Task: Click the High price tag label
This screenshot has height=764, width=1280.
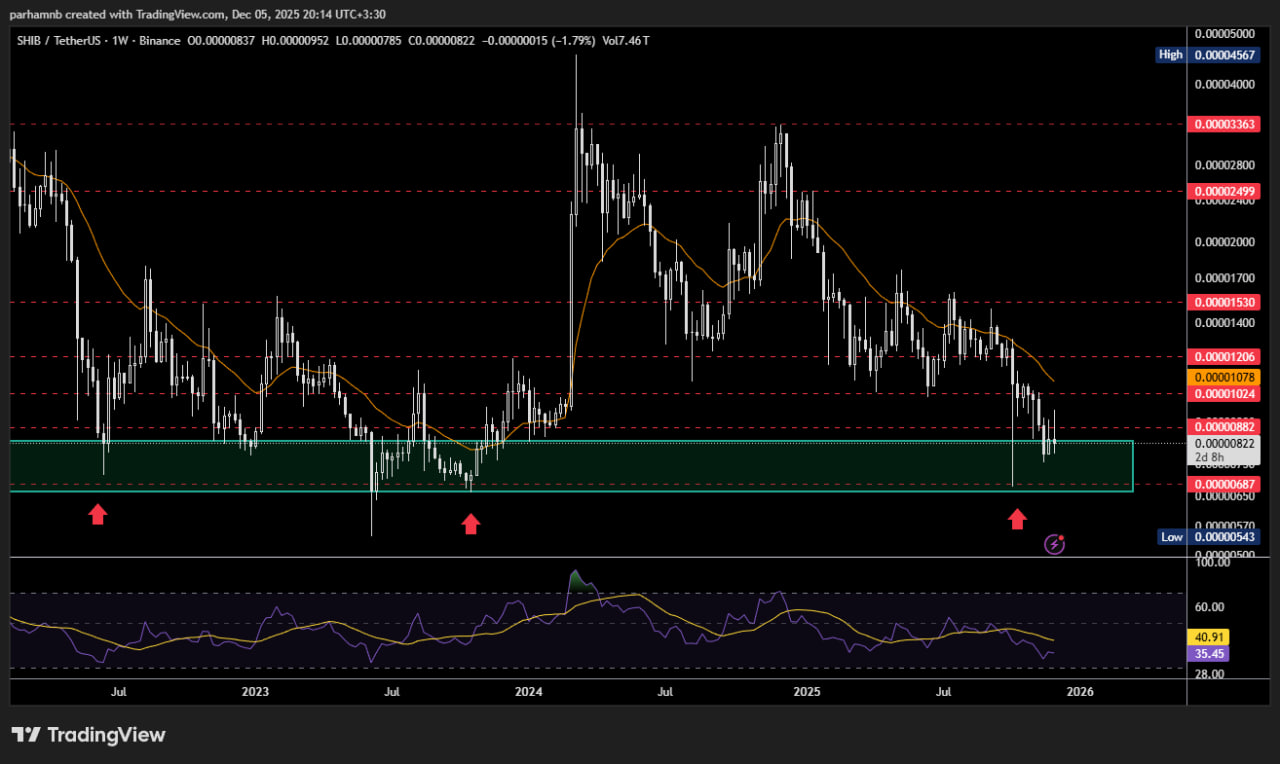Action: point(1170,55)
